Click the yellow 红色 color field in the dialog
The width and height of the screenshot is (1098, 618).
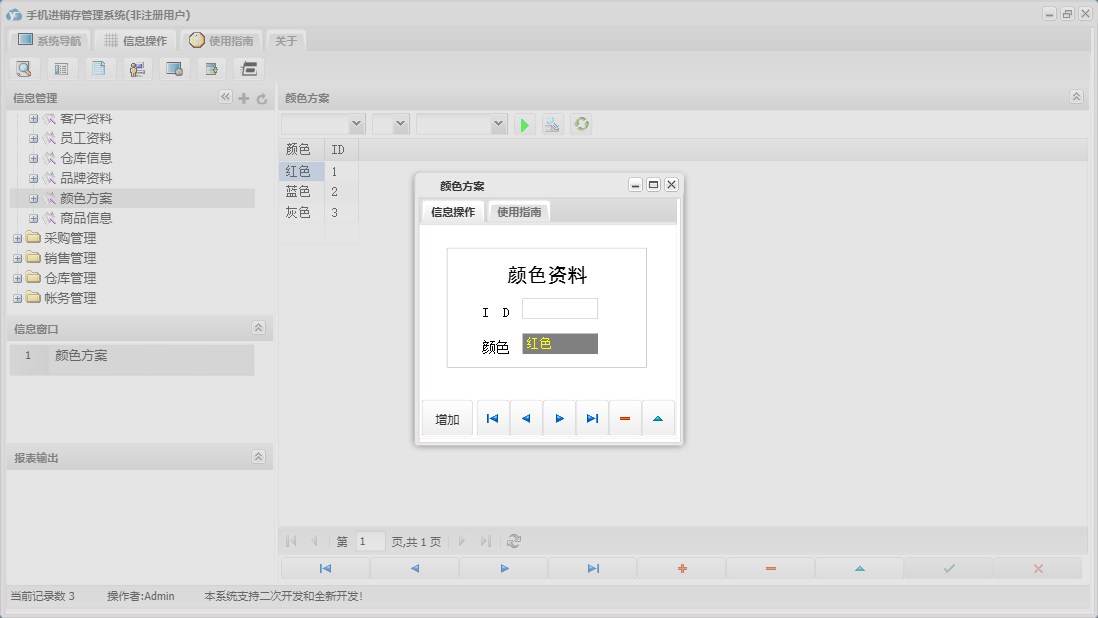point(557,343)
